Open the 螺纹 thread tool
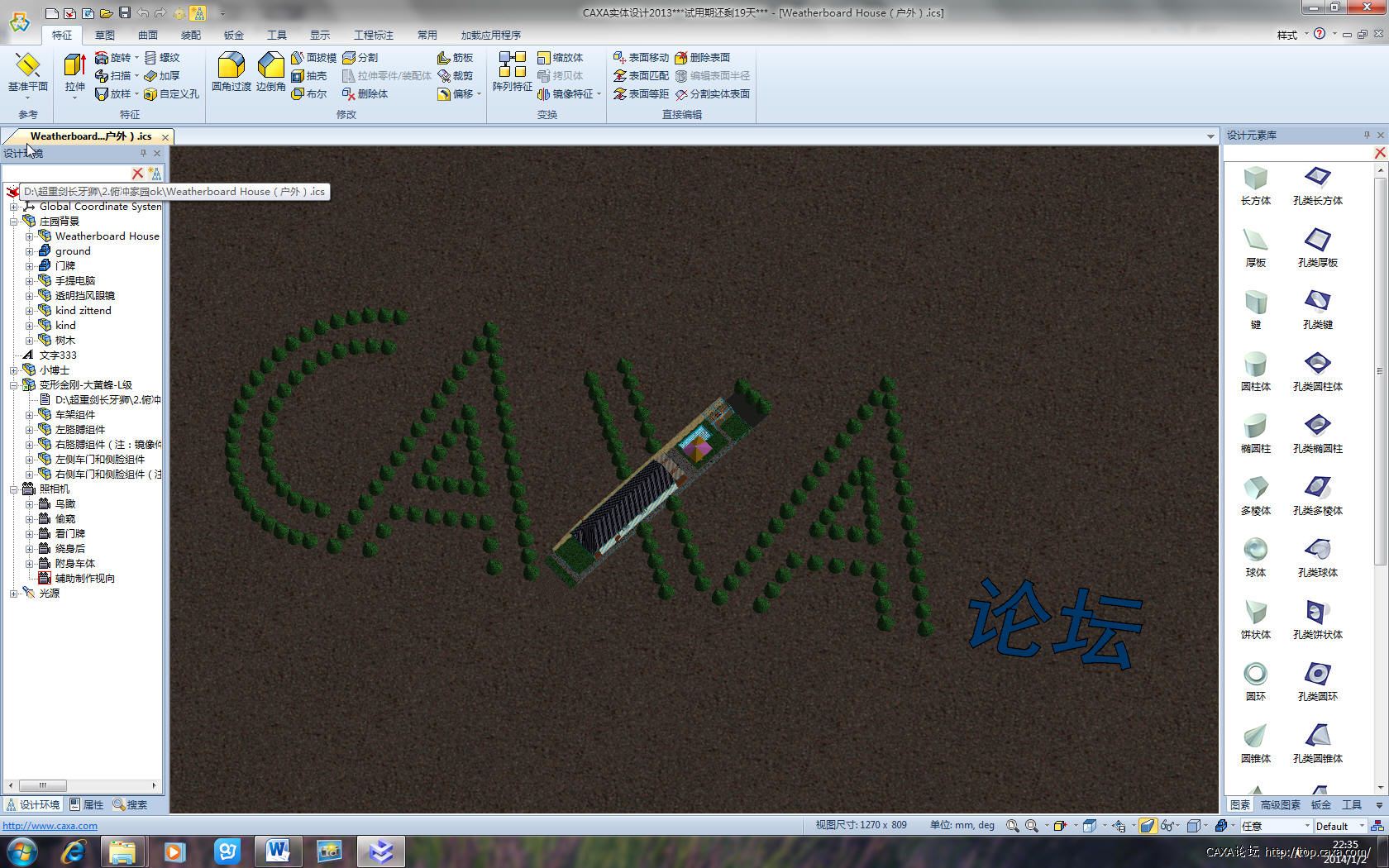This screenshot has width=1389, height=868. [x=161, y=57]
